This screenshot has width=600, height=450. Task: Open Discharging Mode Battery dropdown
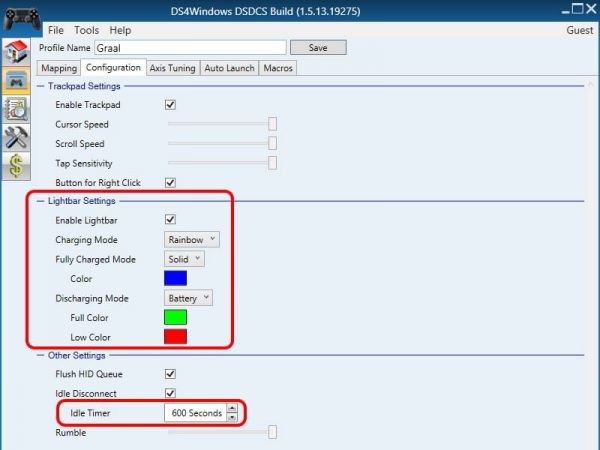point(188,298)
